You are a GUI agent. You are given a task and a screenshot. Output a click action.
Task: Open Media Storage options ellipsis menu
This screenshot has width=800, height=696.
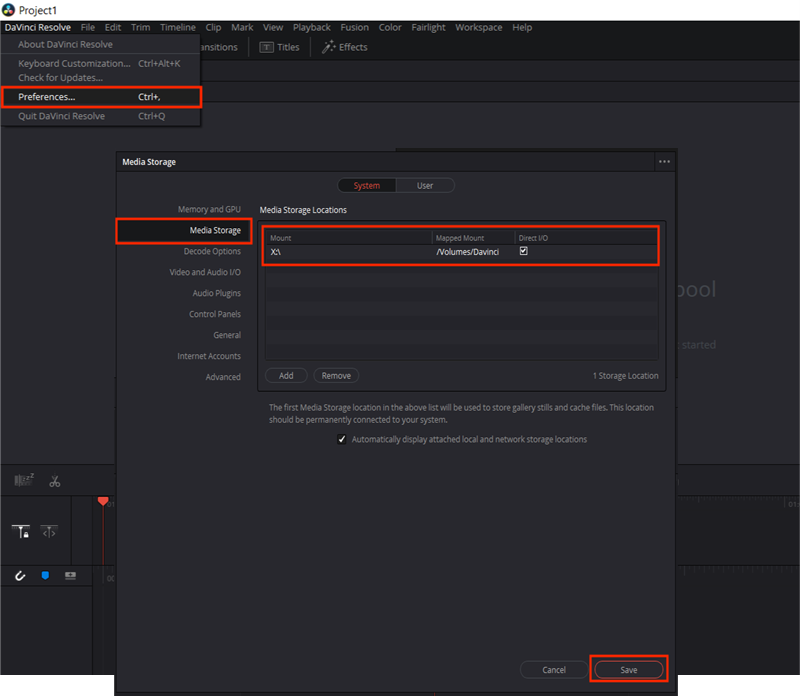pos(664,162)
